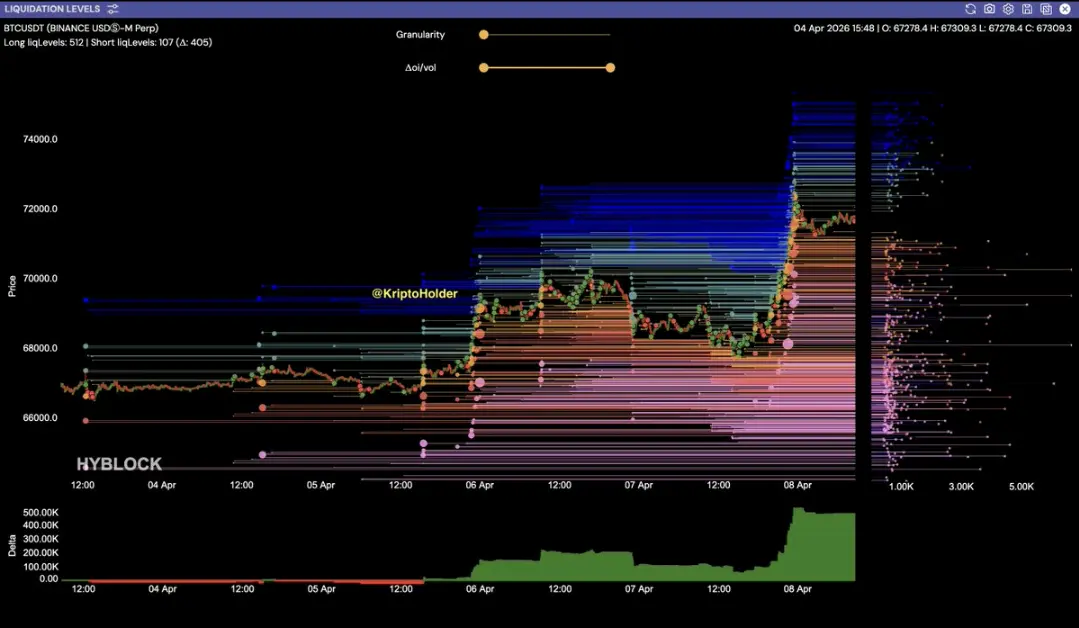1079x628 pixels.
Task: Click the 04 Apr date label on price chart
Action: pyautogui.click(x=162, y=485)
